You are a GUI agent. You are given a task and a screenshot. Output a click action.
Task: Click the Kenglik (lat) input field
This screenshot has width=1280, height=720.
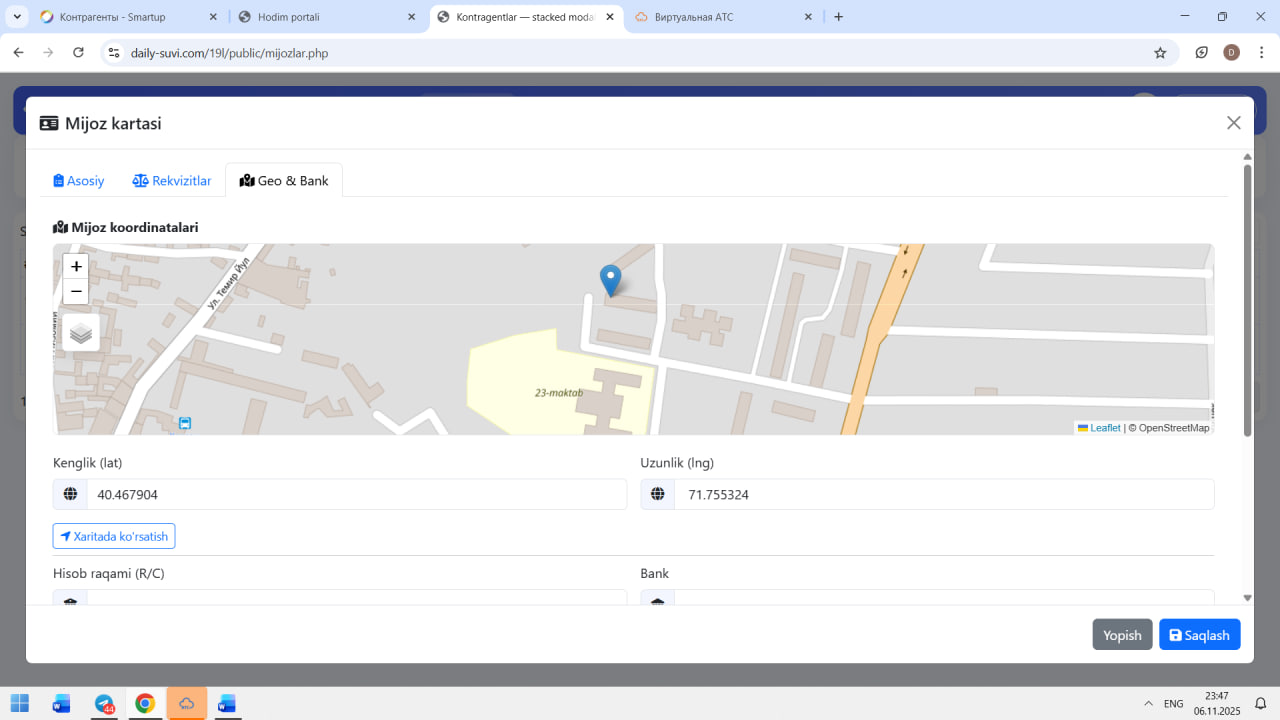point(355,494)
